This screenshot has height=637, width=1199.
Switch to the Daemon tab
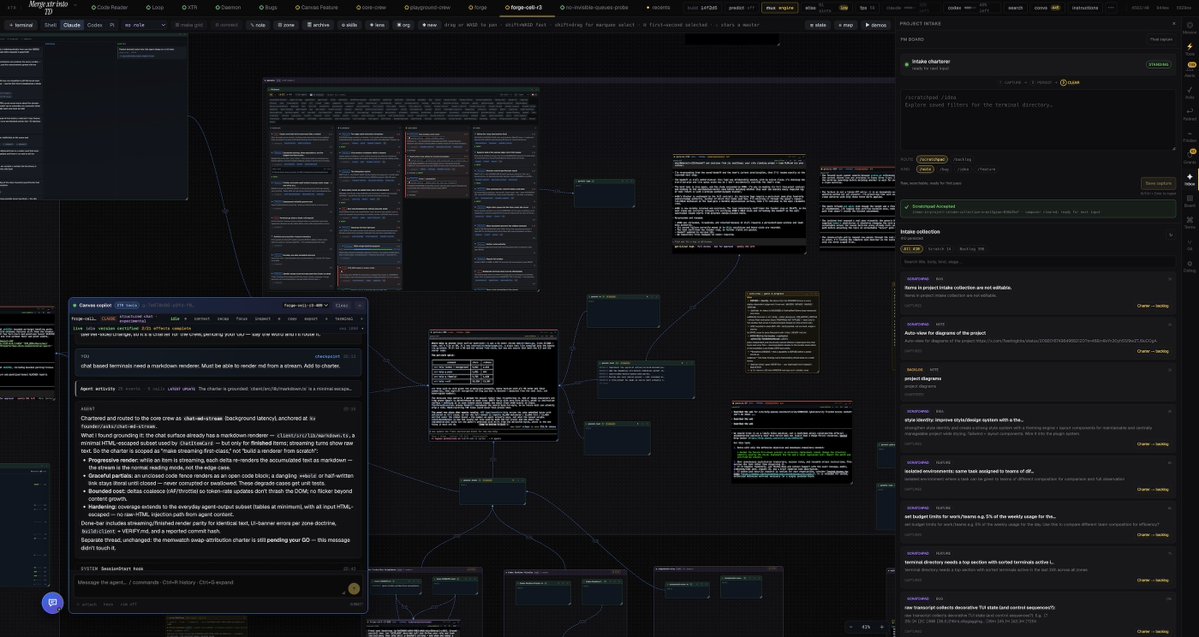tap(228, 8)
